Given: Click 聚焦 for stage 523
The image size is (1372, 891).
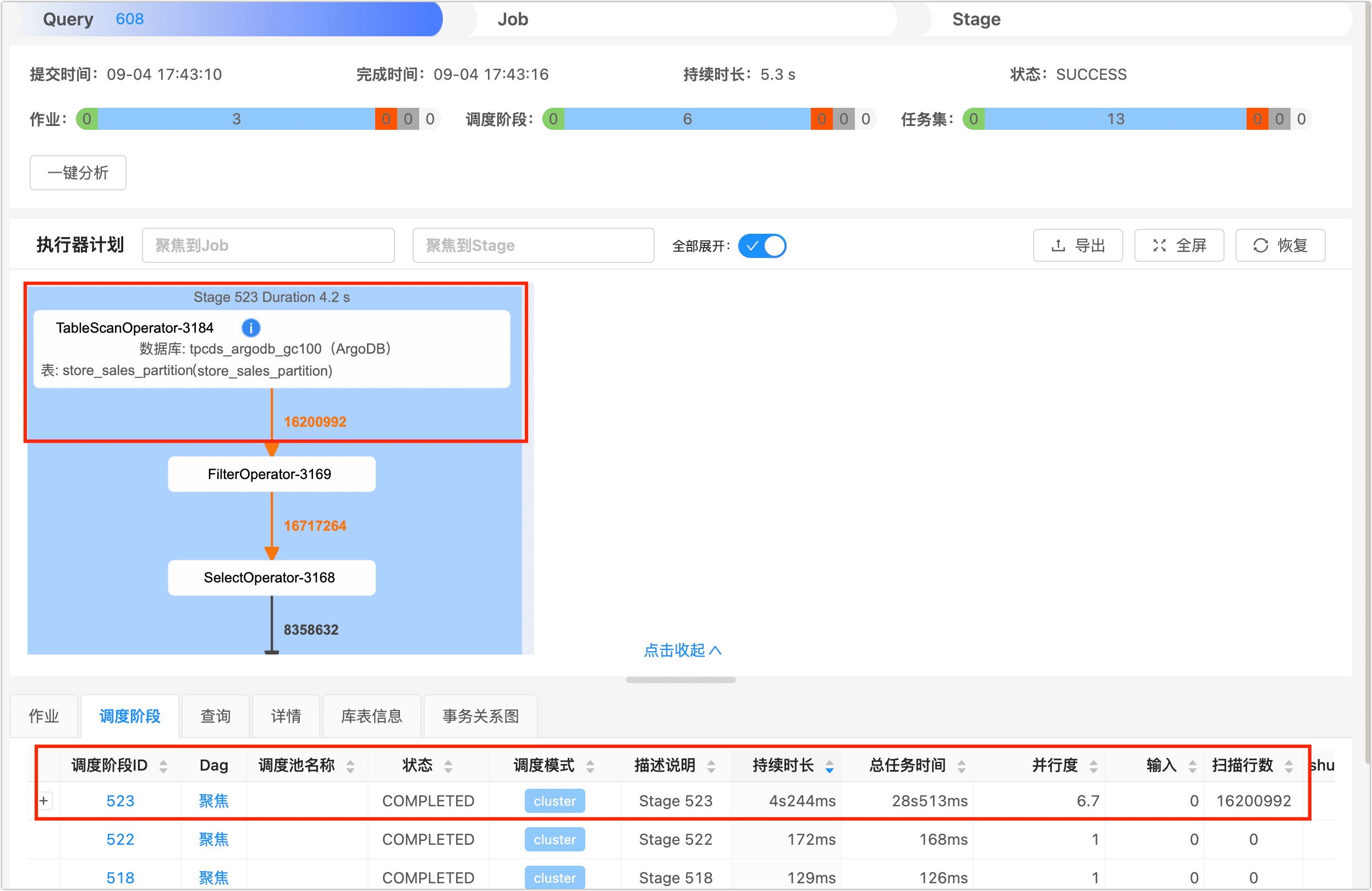Looking at the screenshot, I should [214, 801].
